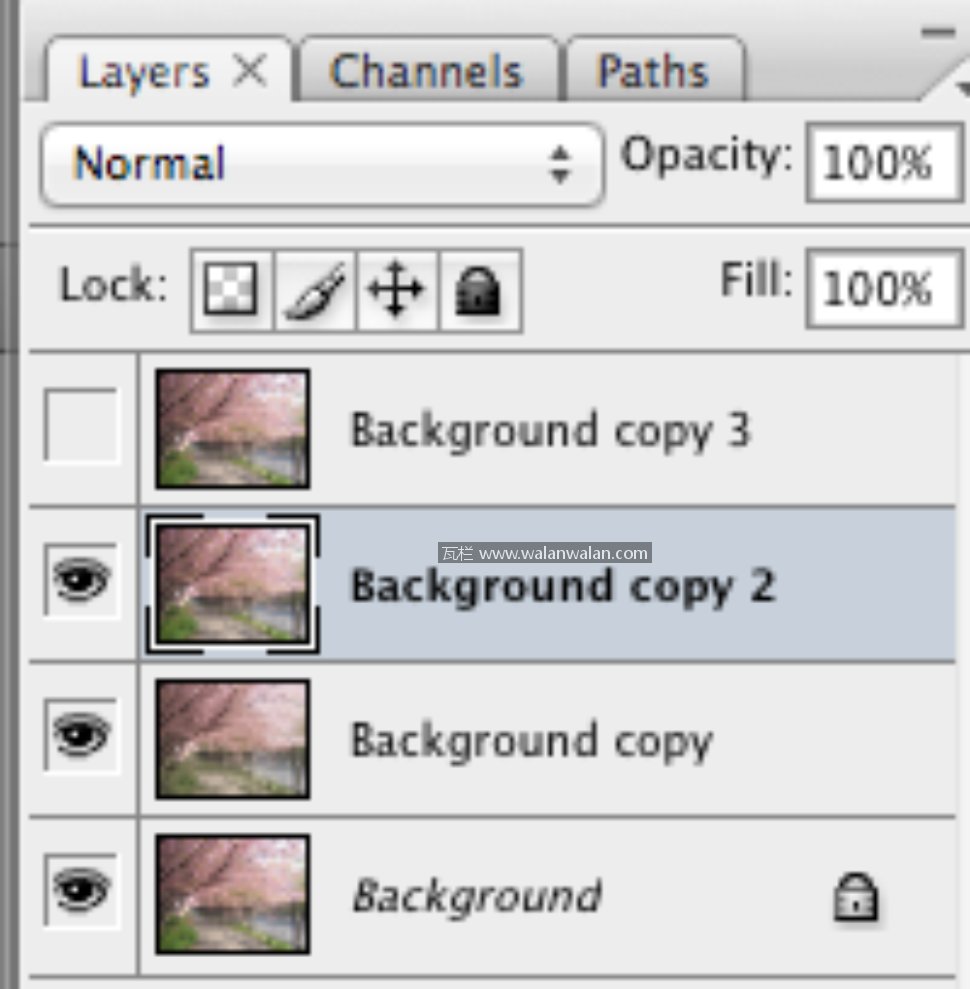This screenshot has height=989, width=970.
Task: Switch to the Paths tab
Action: [x=653, y=72]
